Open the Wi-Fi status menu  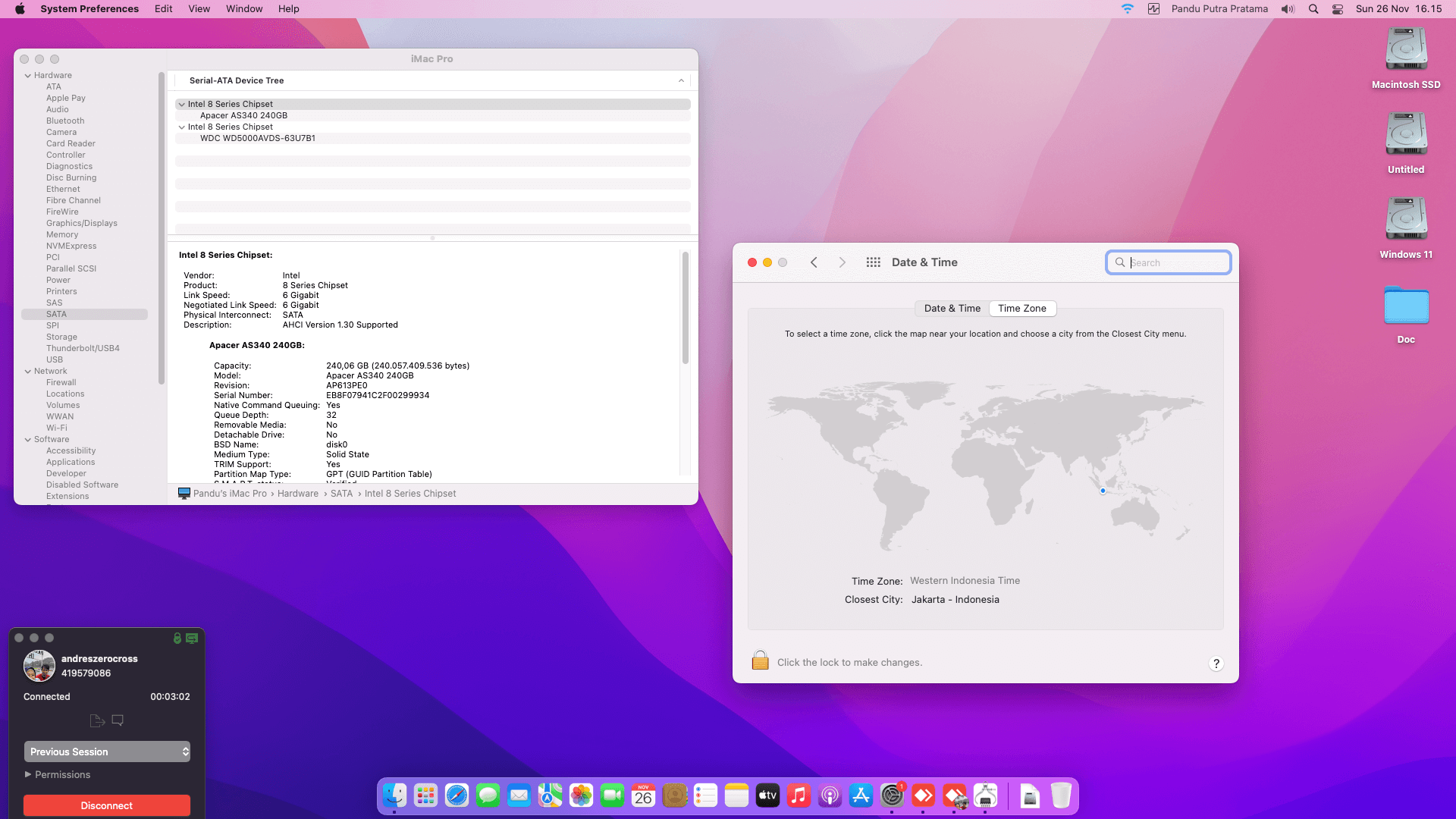[1128, 9]
